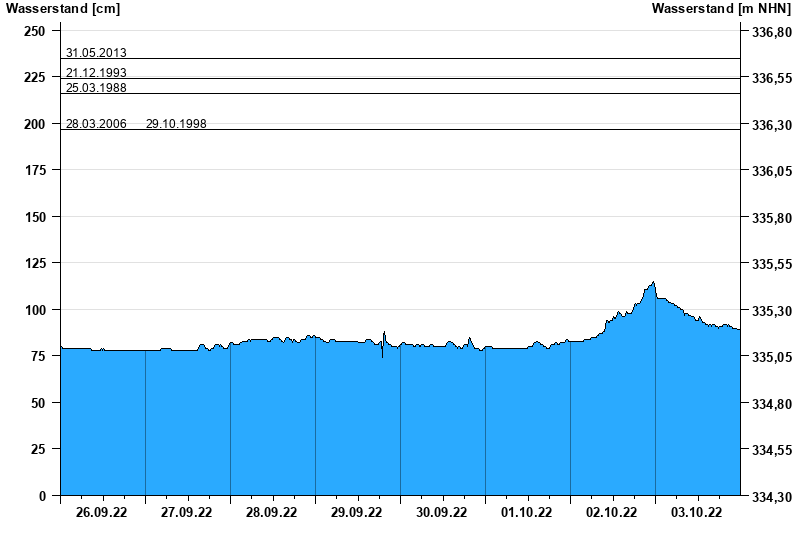Screen dimensions: 800x550
Task: Click the 125 value on left axis
Action: pyautogui.click(x=35, y=263)
